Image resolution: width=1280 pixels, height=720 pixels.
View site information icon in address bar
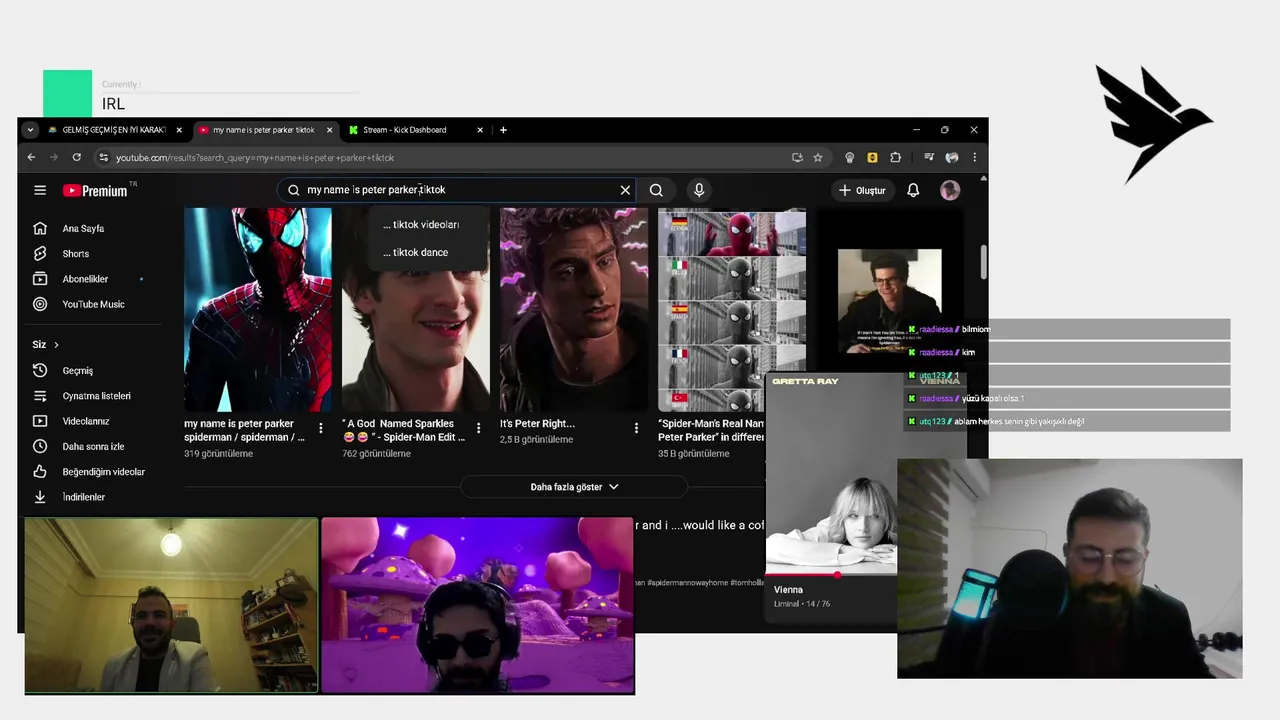tap(103, 157)
